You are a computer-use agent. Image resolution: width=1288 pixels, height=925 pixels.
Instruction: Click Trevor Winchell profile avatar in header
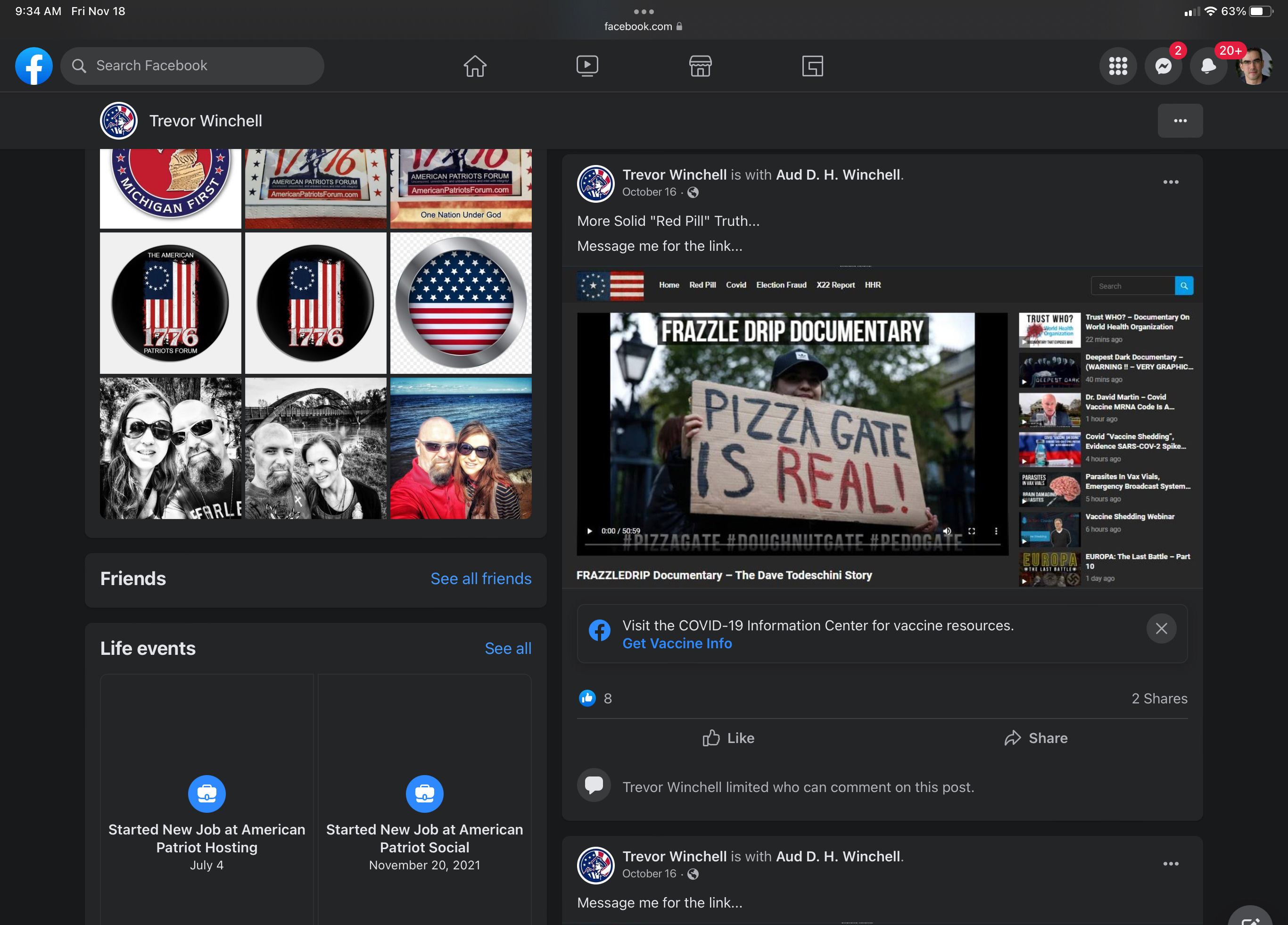coord(119,120)
